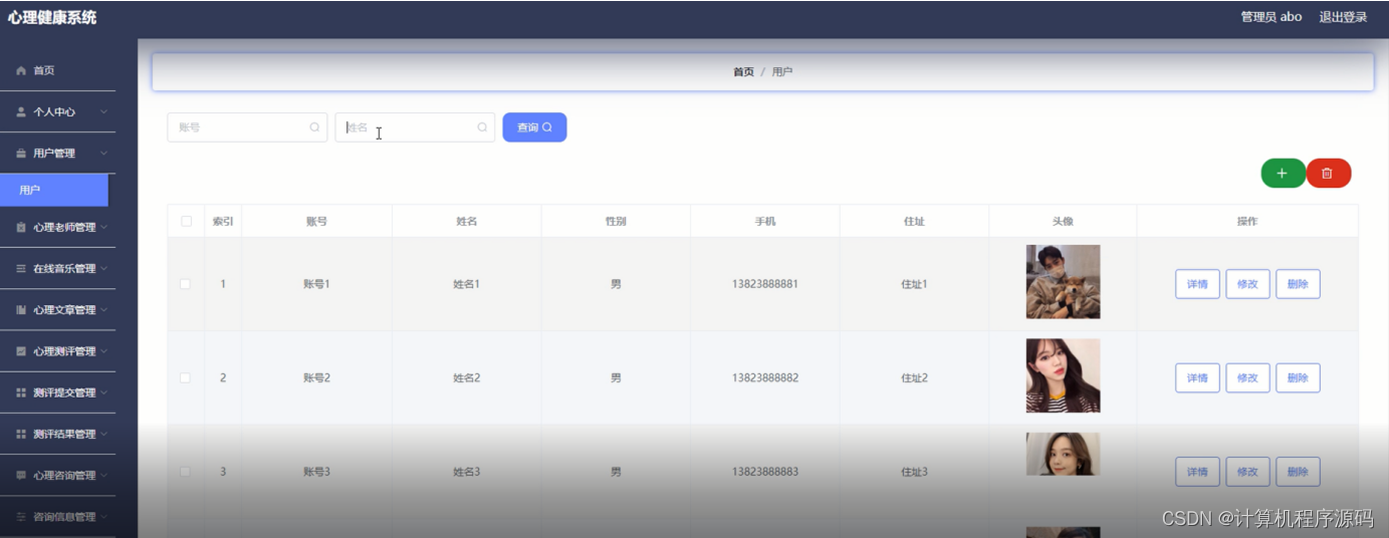This screenshot has height=538, width=1389.
Task: Open 详情 for 账号1
Action: (x=1197, y=284)
